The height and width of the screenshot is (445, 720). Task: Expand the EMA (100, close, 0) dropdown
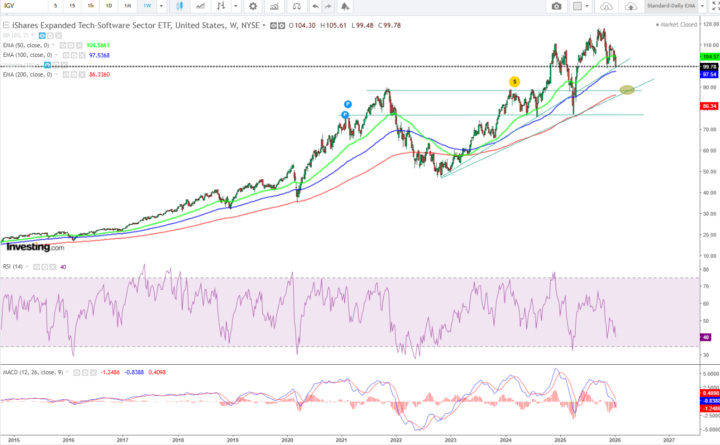(56, 55)
